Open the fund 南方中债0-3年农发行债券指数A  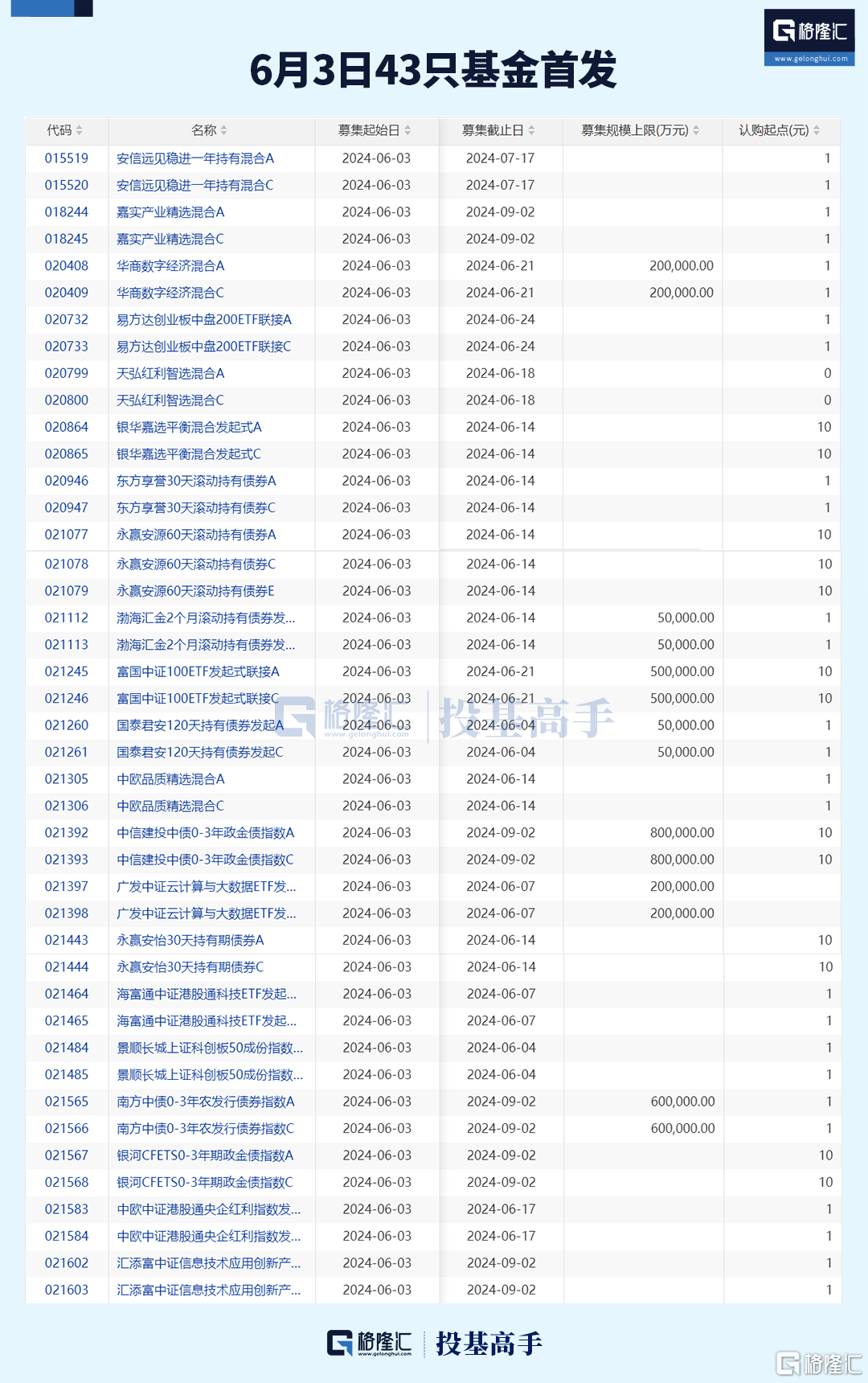[x=206, y=1102]
